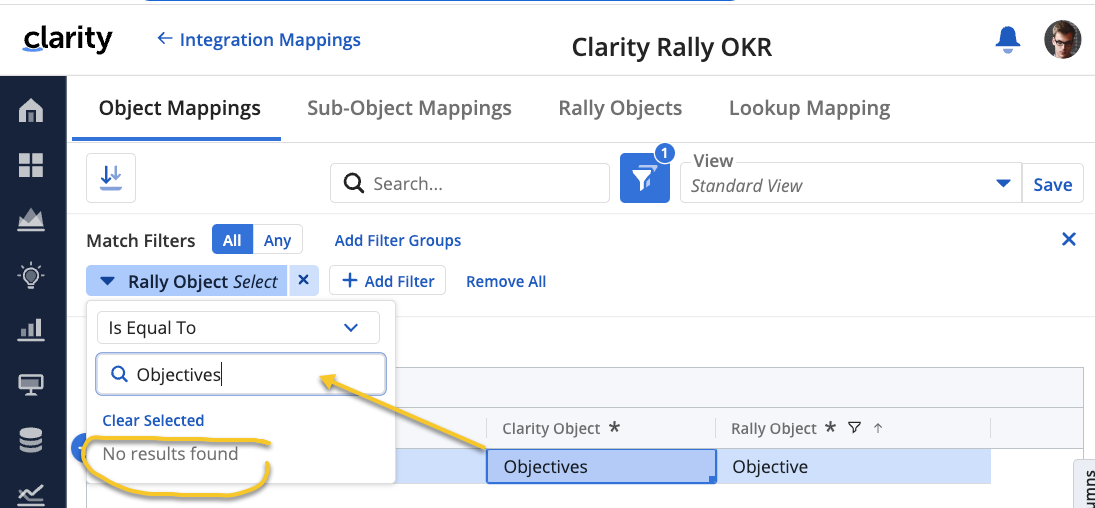1095x508 pixels.
Task: Click the area chart icon in the sidebar
Action: tap(31, 220)
